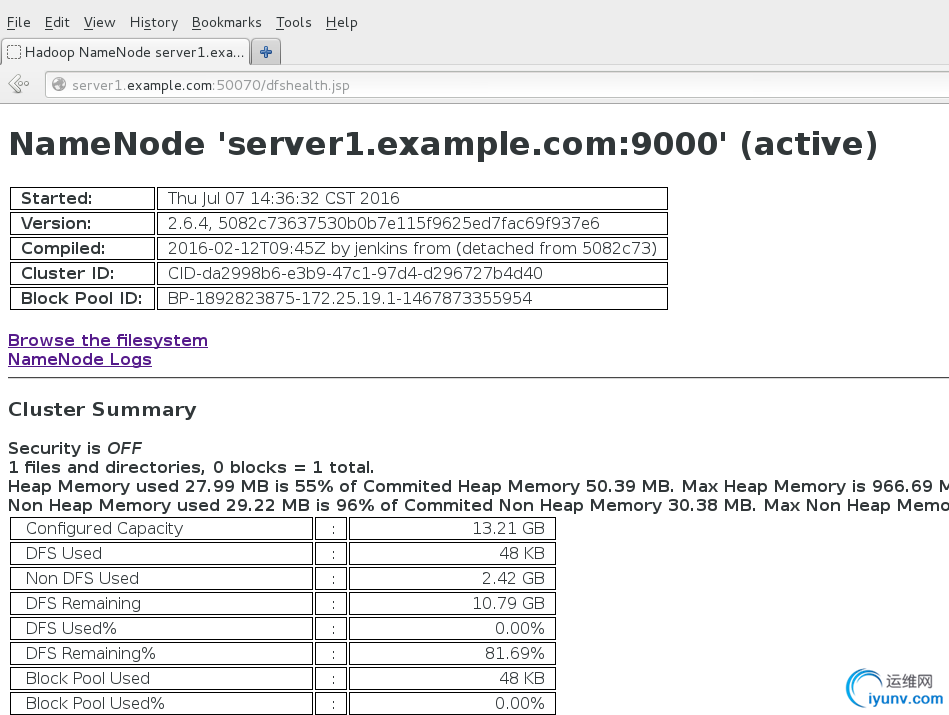Click the Heap Memory used line

pyautogui.click(x=478, y=486)
